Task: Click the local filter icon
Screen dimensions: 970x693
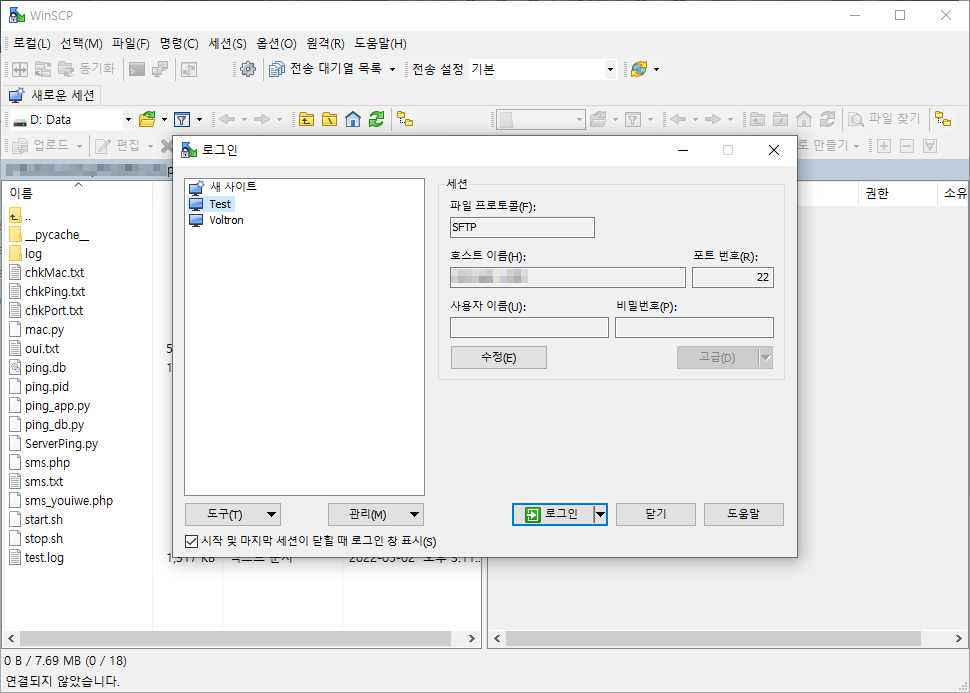Action: 181,119
